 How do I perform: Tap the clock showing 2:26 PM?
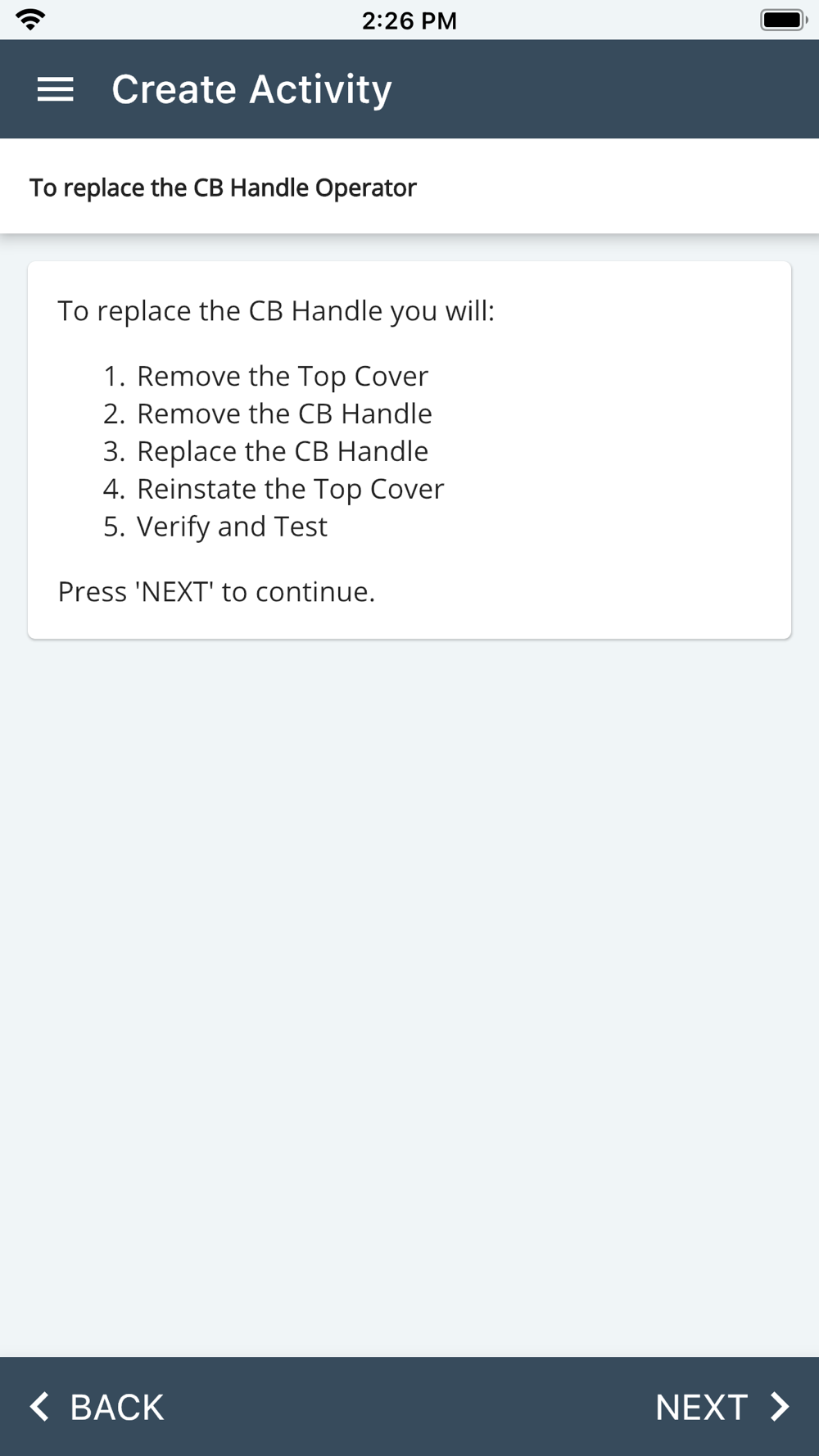[409, 20]
